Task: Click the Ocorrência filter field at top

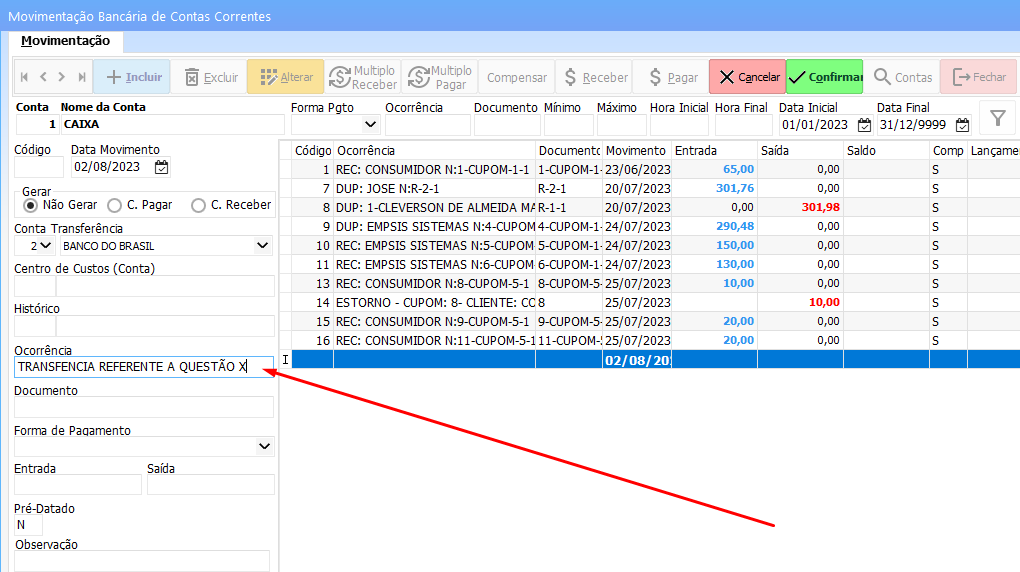Action: 427,125
